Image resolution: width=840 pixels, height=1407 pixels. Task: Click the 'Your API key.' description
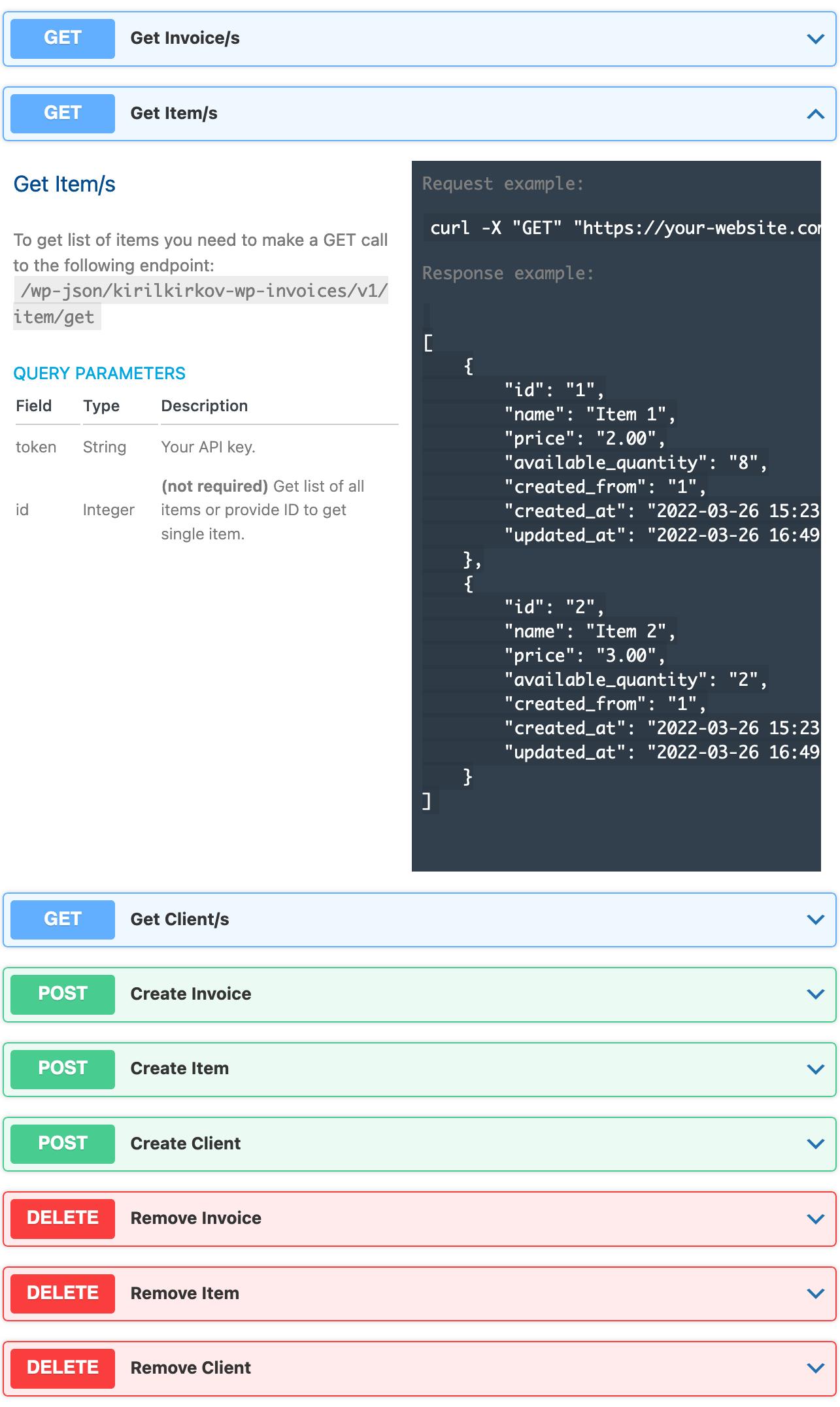tap(208, 447)
